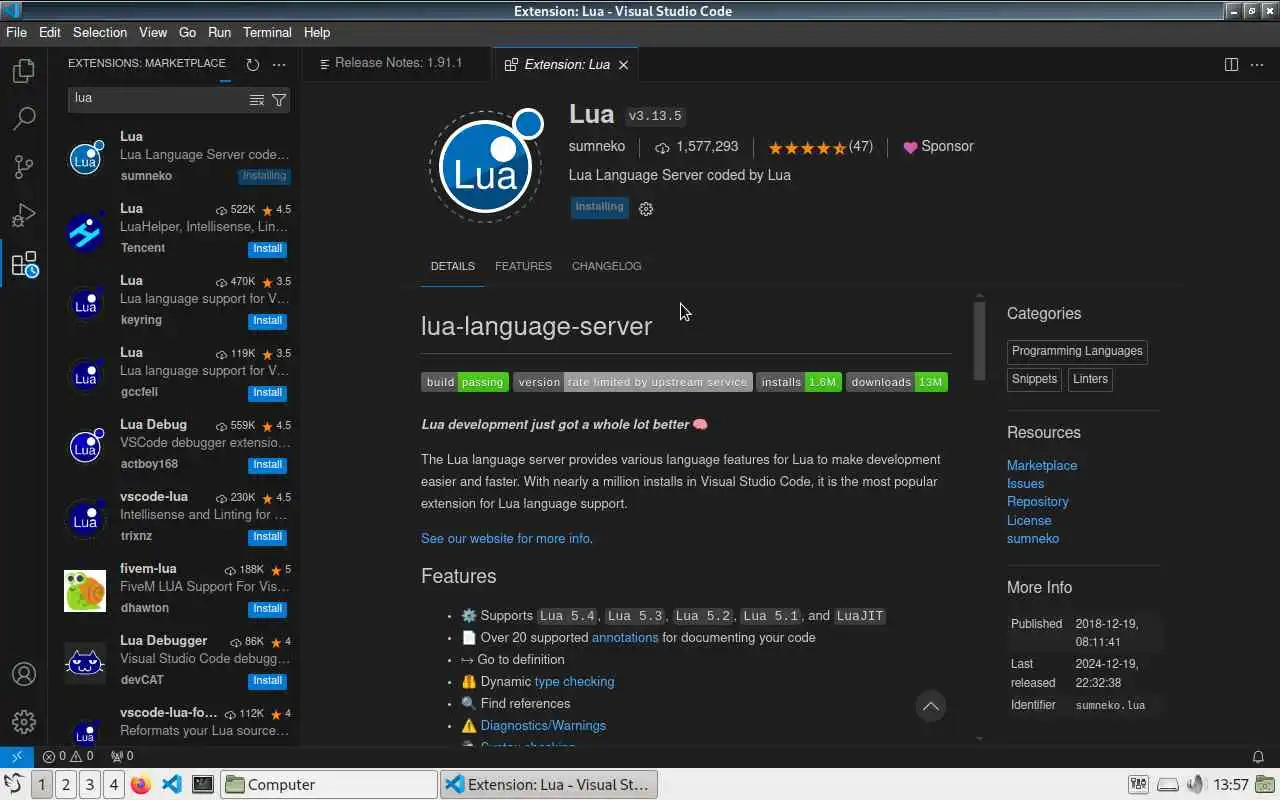Open the filter extensions funnel menu

tap(279, 99)
